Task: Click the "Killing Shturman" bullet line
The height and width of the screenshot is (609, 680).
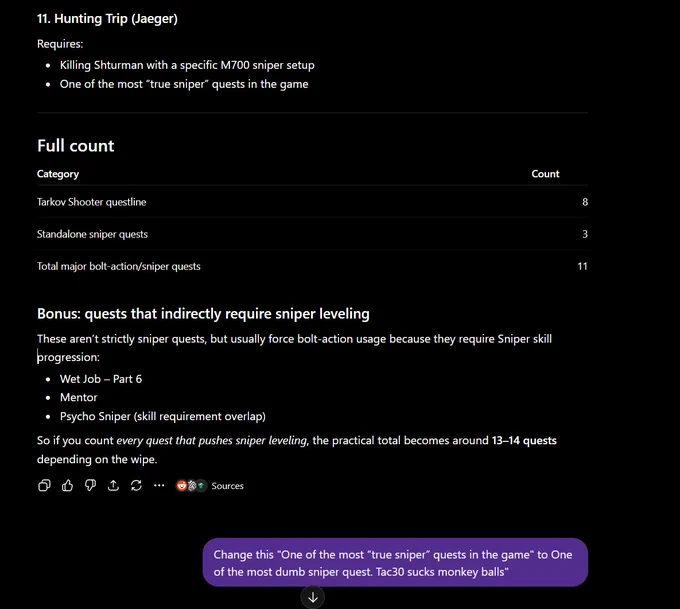Action: click(x=187, y=65)
